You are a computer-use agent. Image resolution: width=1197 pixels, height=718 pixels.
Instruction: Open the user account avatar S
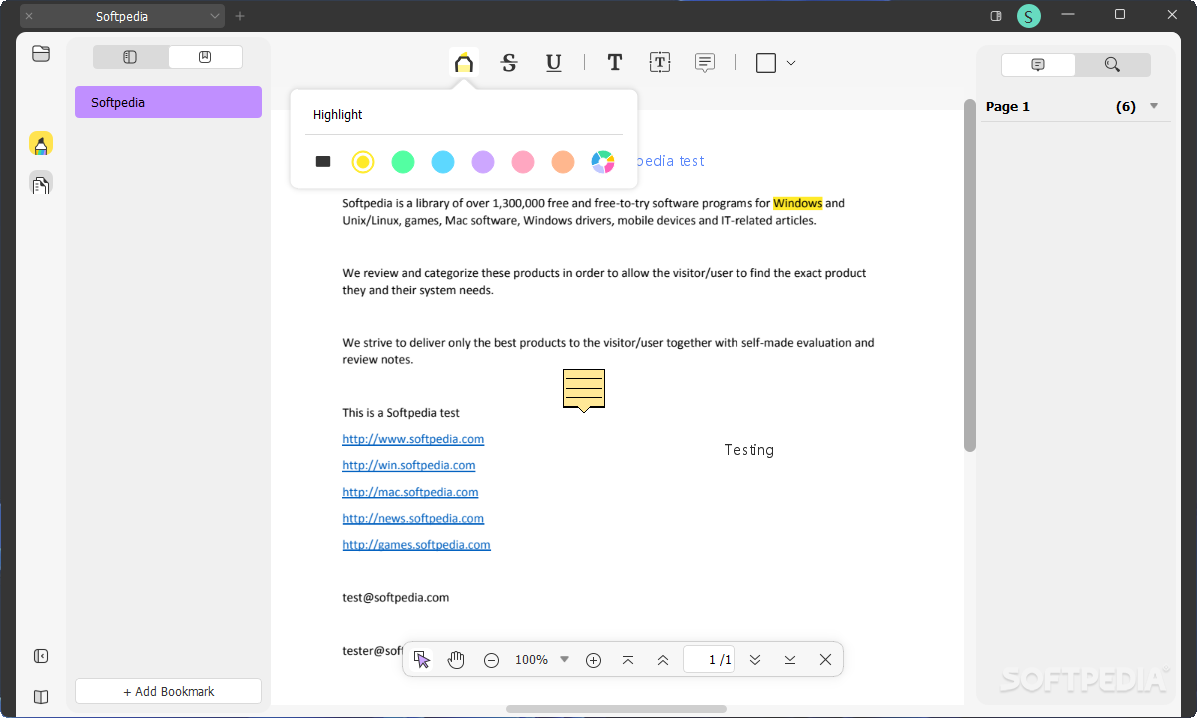point(1028,16)
